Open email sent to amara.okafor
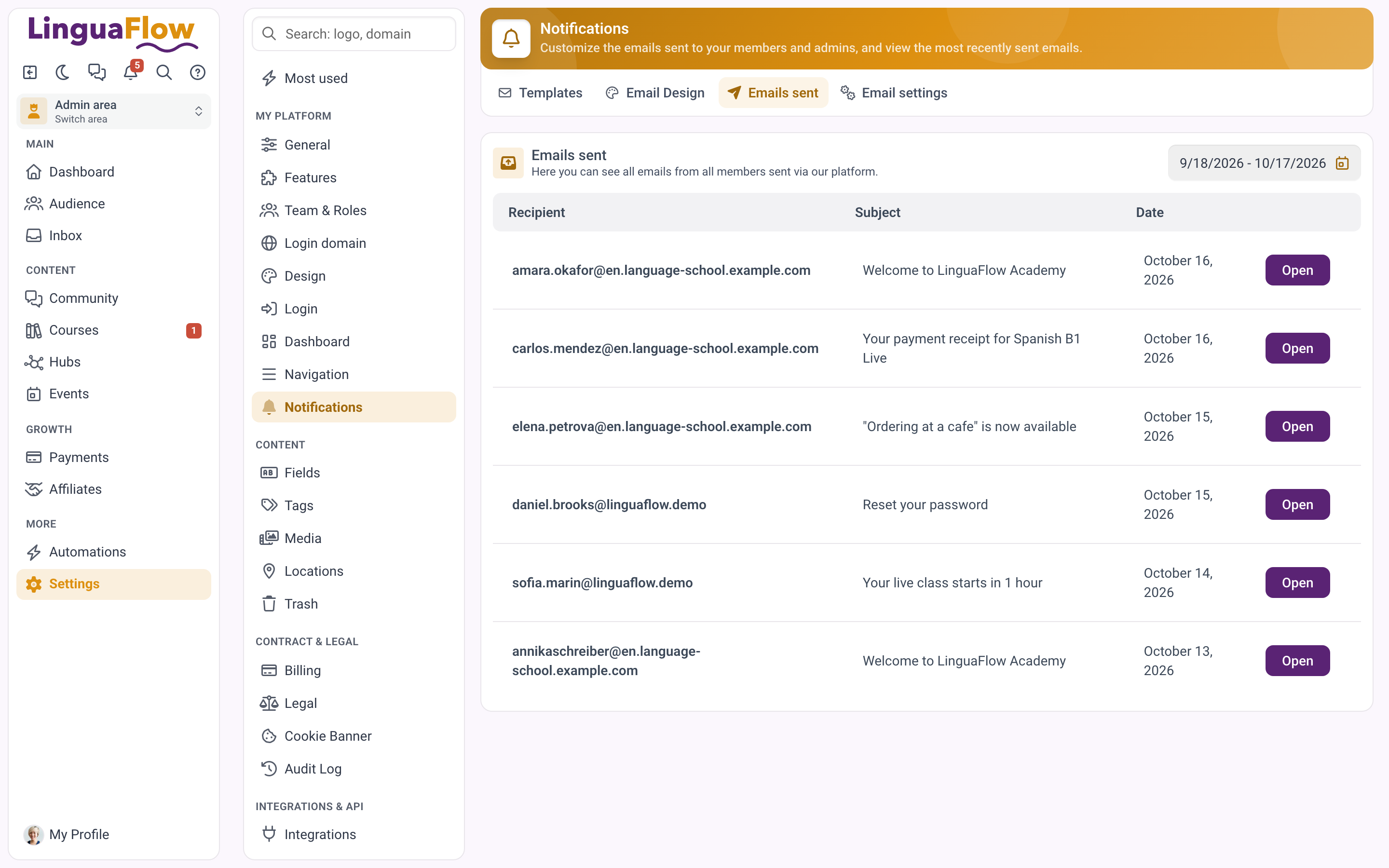 tap(1297, 270)
